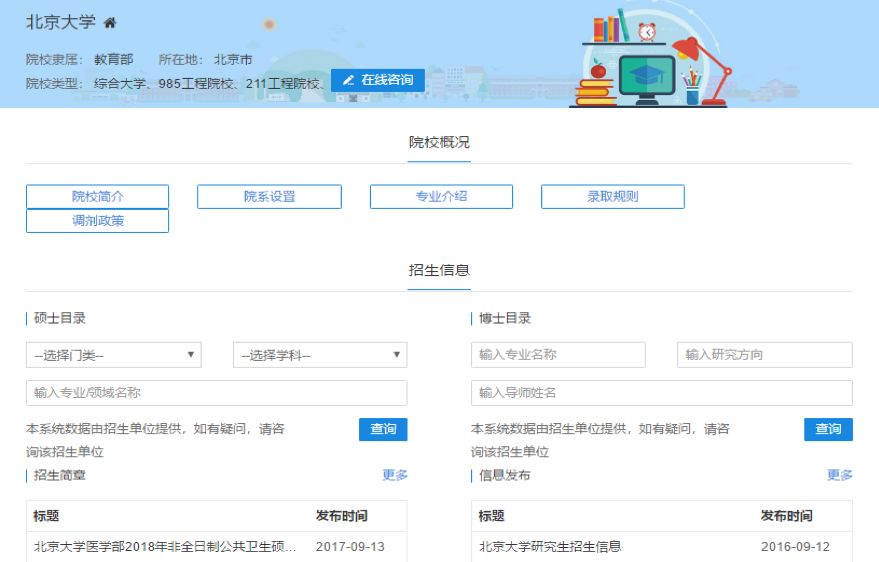
Task: Click the home icon beside 北京大学
Action: [110, 23]
